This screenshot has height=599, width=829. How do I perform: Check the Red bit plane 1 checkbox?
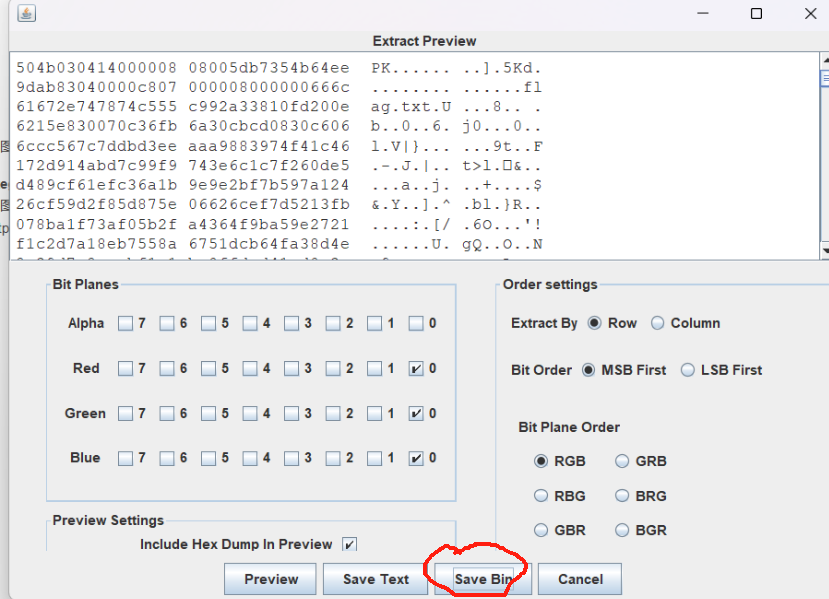coord(374,369)
